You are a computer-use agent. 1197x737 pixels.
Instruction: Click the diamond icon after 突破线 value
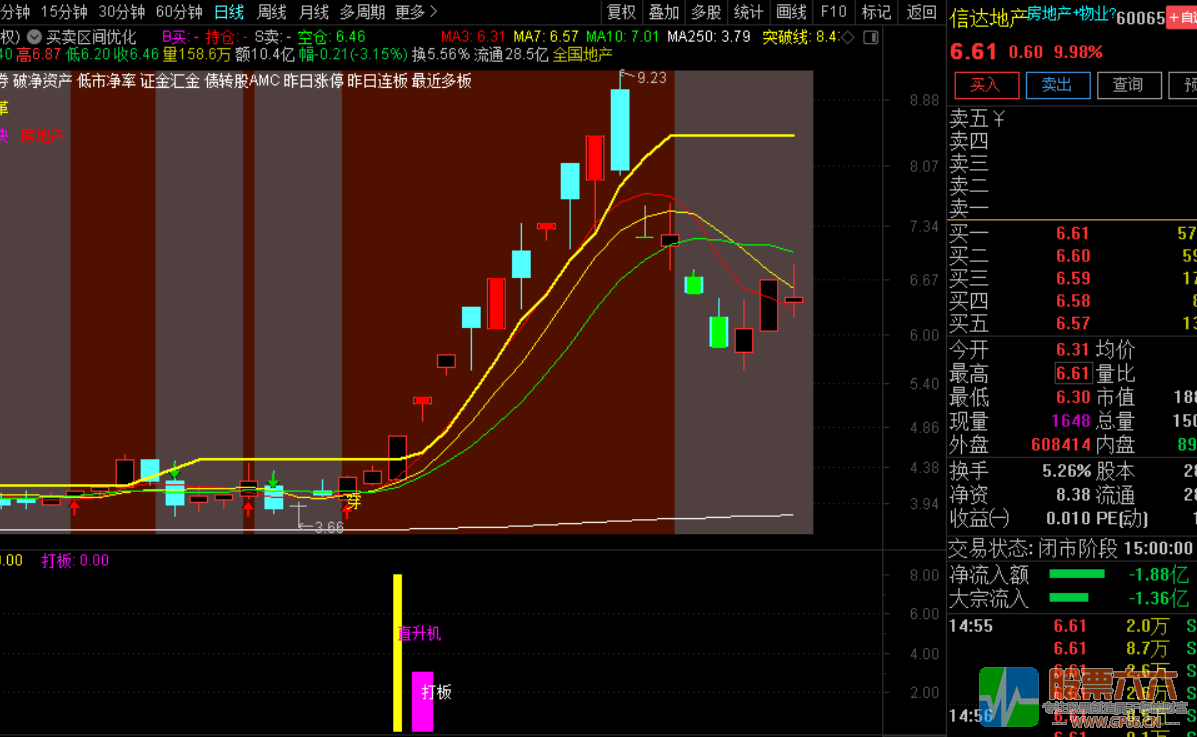coord(848,37)
